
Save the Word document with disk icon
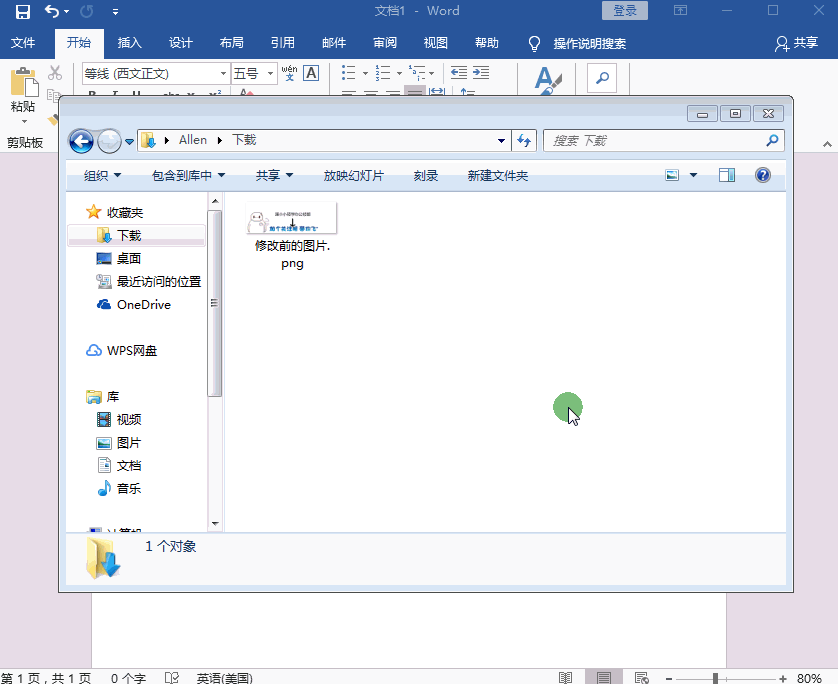(x=22, y=11)
